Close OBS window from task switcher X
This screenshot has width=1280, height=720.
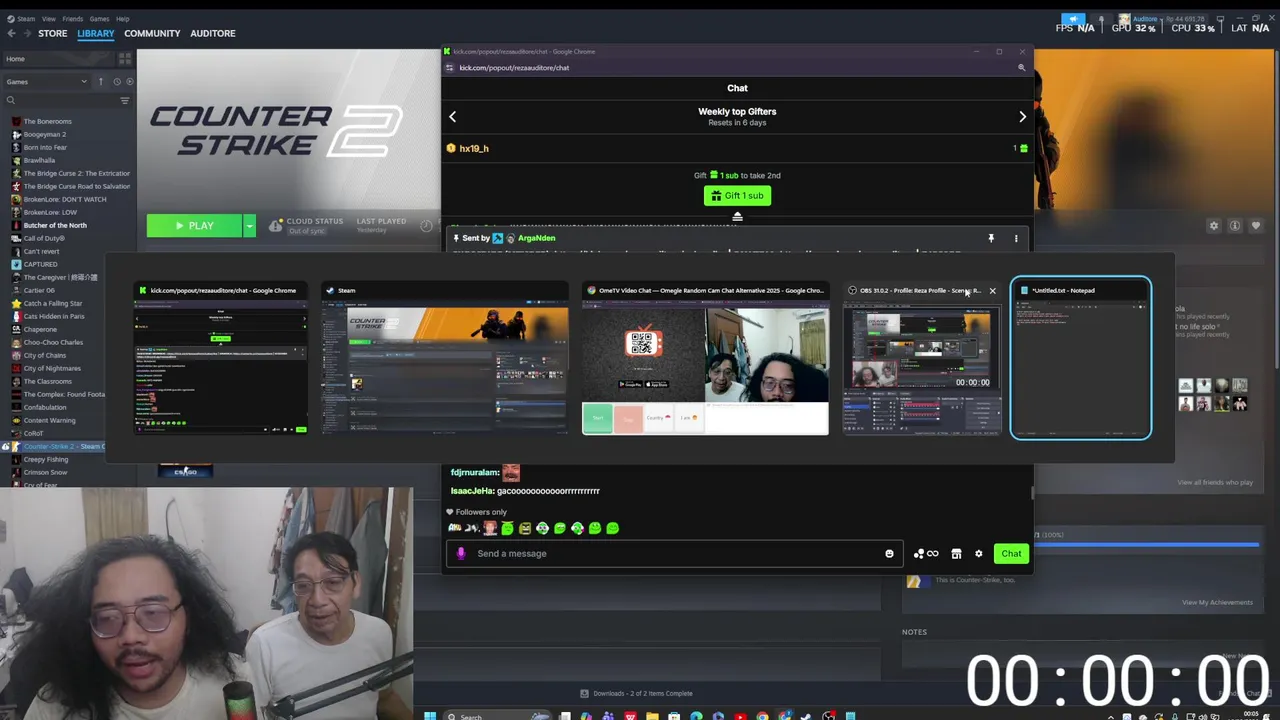click(992, 291)
